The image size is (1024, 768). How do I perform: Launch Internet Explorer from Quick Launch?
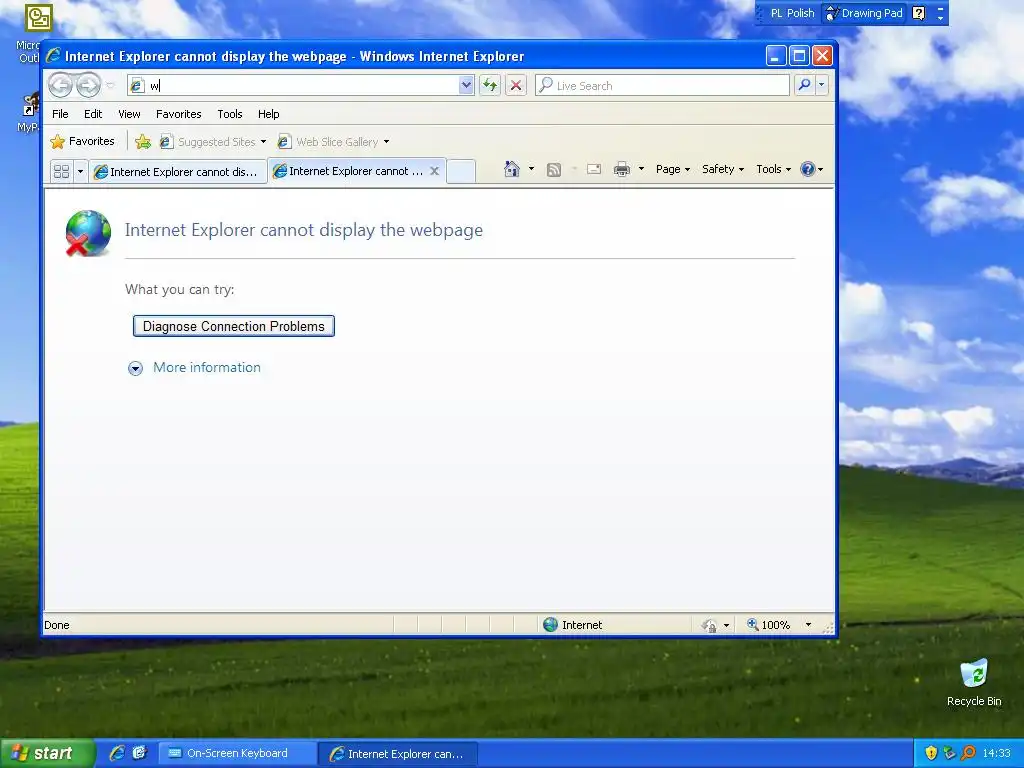point(118,753)
